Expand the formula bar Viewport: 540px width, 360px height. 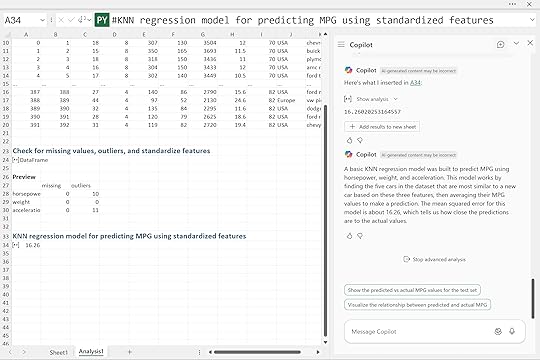click(x=532, y=20)
